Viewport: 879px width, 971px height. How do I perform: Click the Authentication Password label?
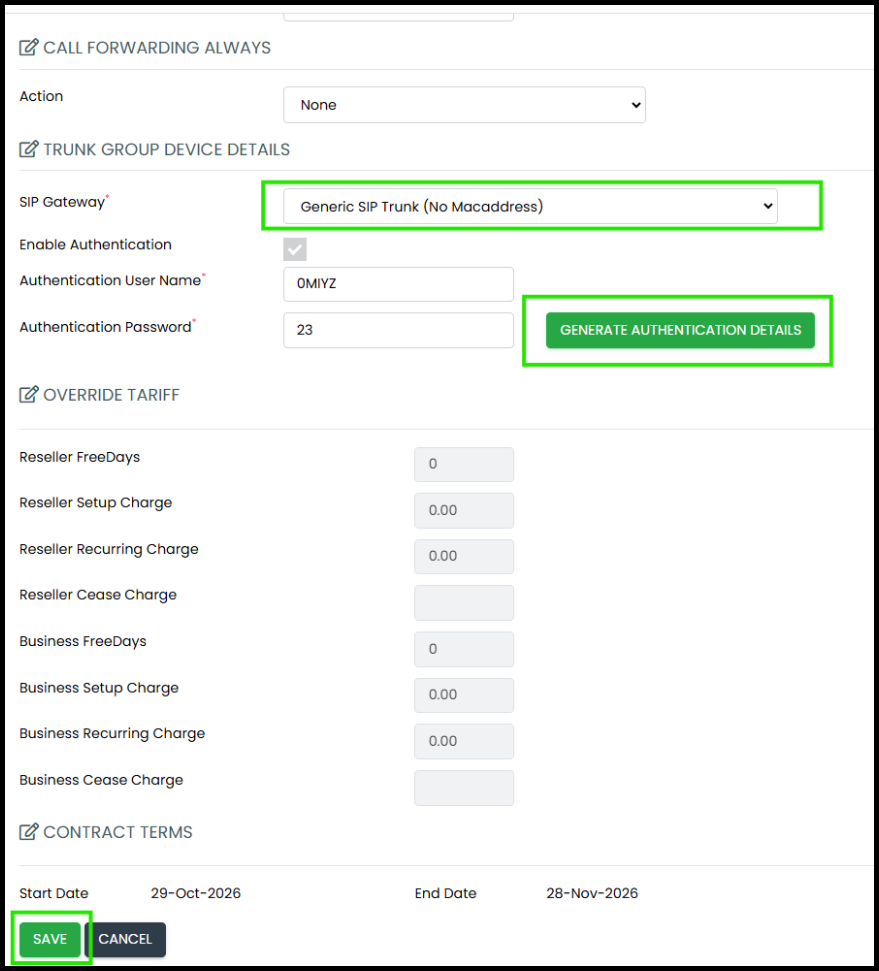(105, 327)
